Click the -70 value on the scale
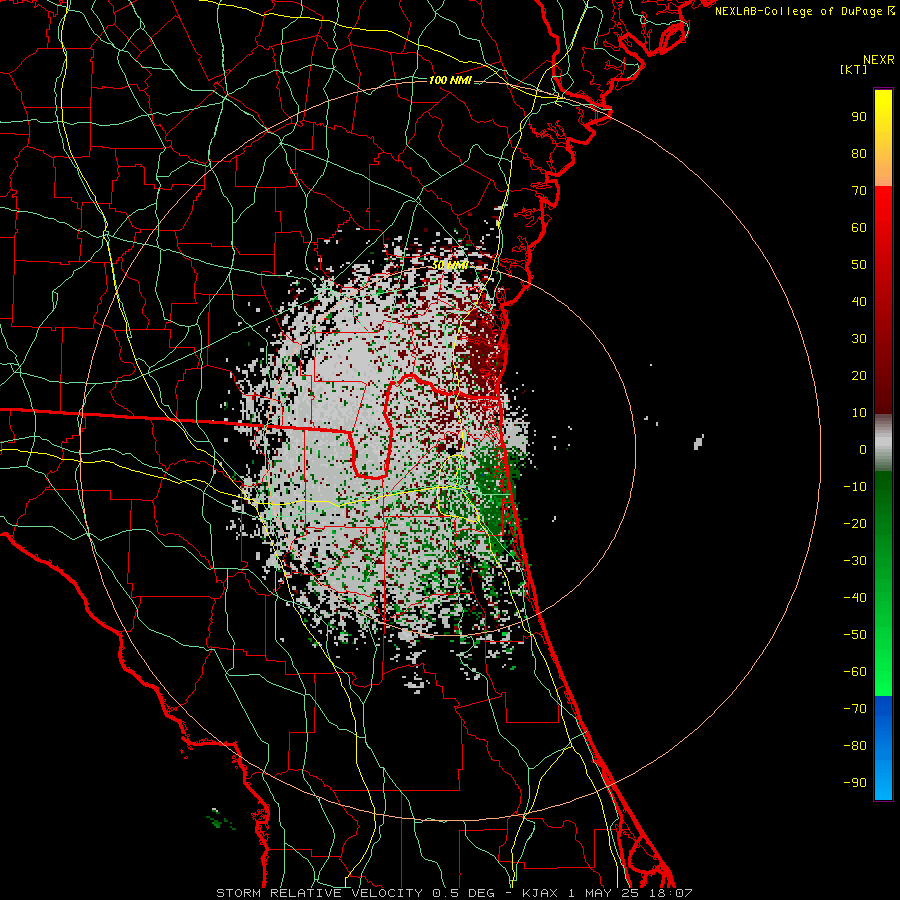900x900 pixels. pyautogui.click(x=855, y=709)
